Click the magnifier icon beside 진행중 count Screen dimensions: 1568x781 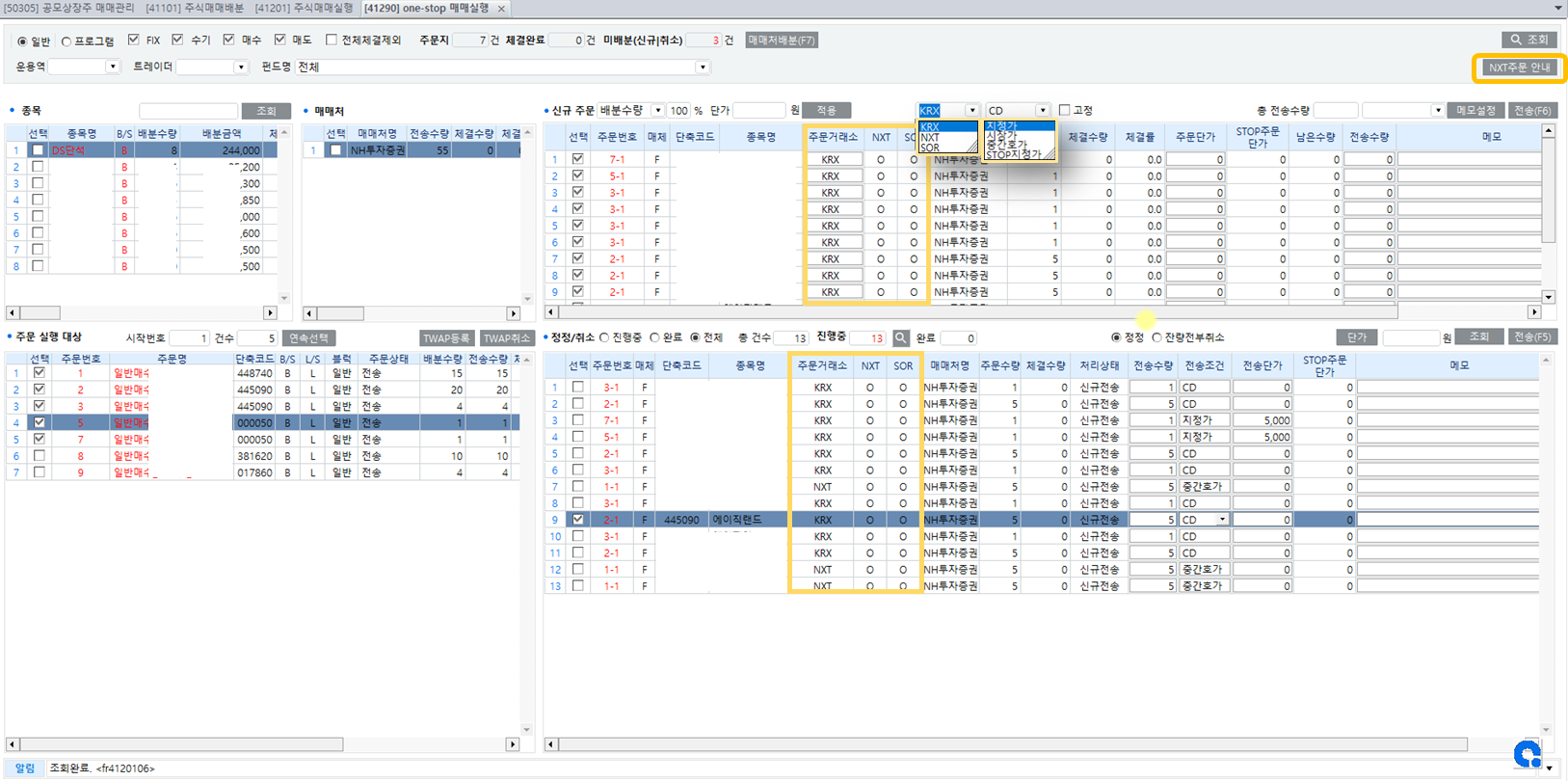pos(900,338)
